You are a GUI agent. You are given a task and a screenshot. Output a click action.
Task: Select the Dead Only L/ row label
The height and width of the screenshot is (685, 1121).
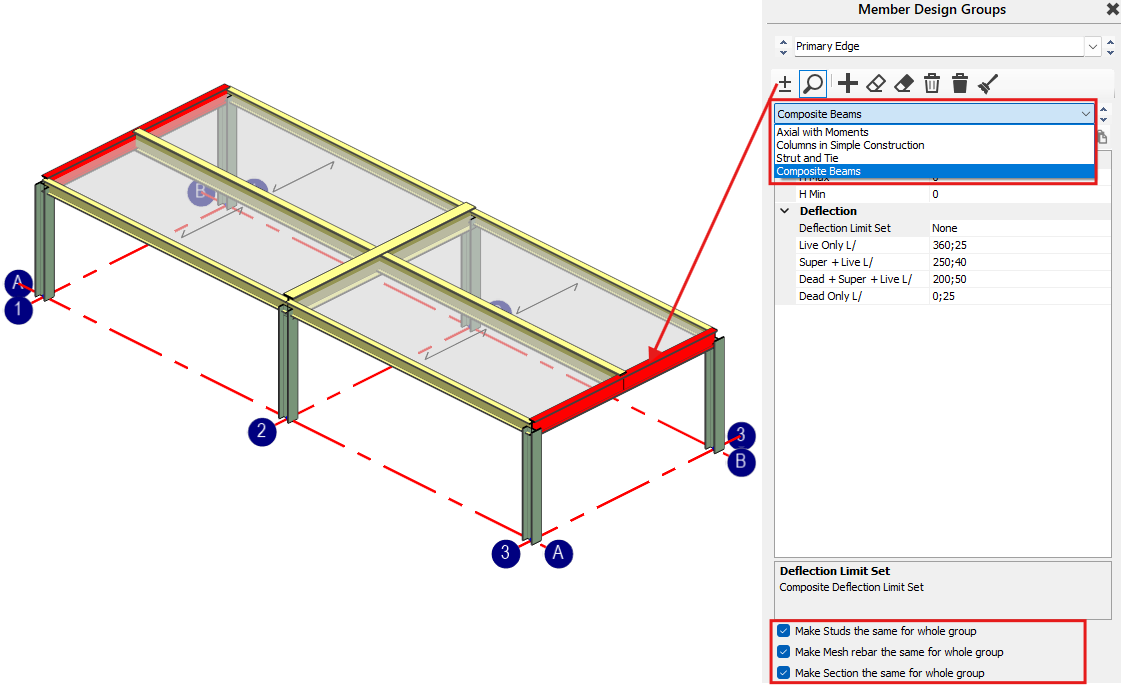point(830,296)
